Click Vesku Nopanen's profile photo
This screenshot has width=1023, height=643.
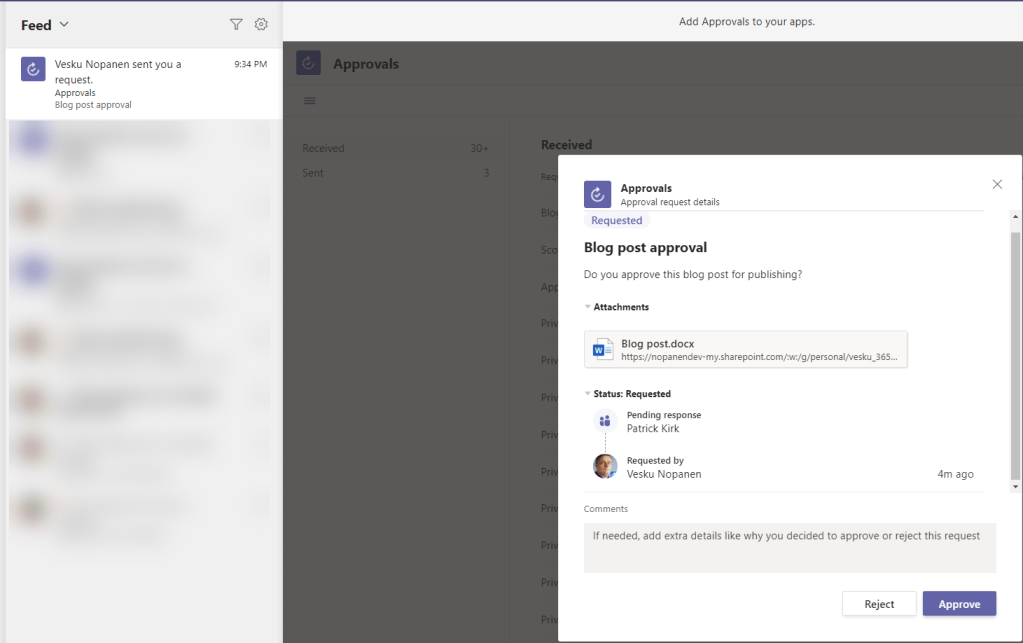coord(605,466)
